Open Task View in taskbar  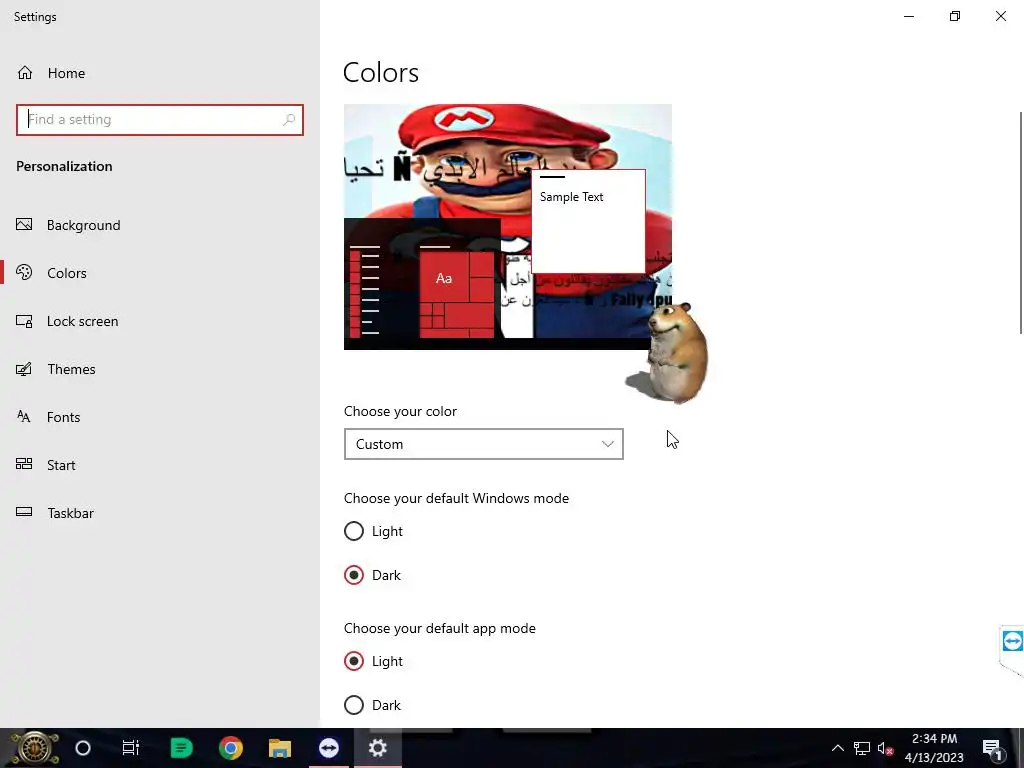point(131,748)
